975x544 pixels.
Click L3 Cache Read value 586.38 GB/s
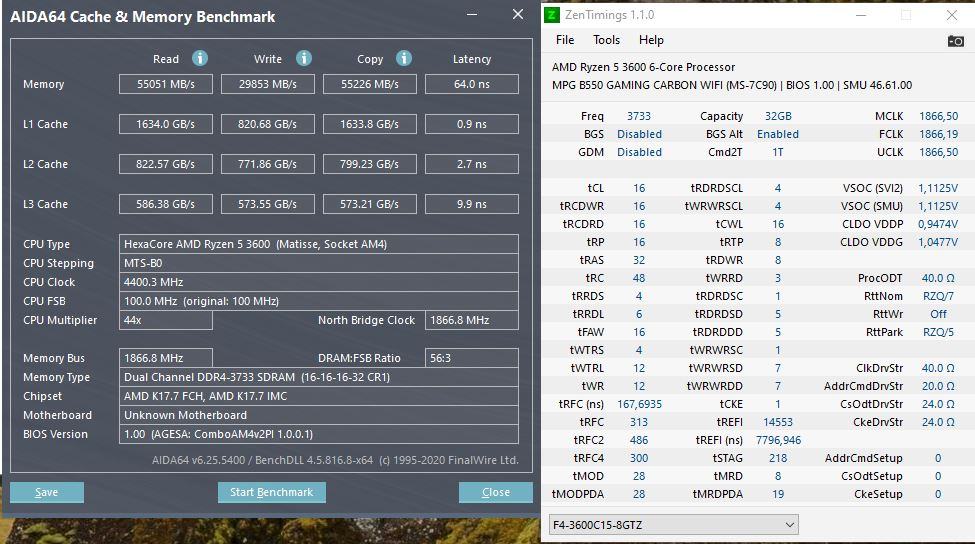166,204
